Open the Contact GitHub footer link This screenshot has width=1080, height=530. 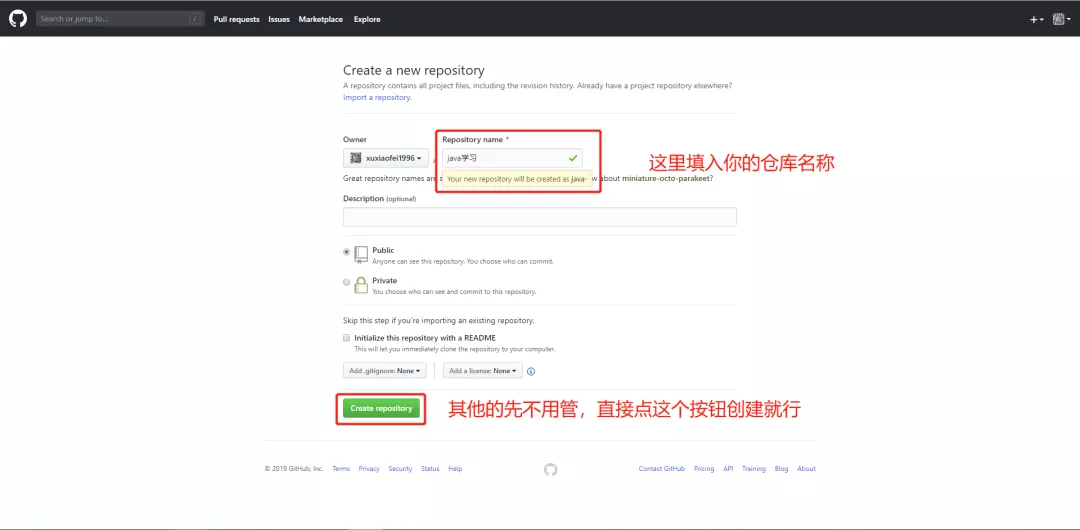(661, 469)
